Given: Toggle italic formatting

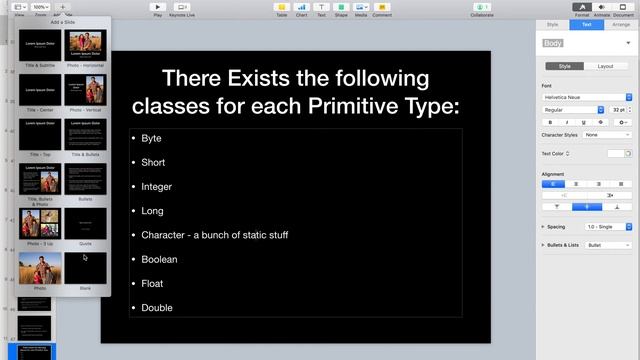Looking at the screenshot, I should coord(567,122).
